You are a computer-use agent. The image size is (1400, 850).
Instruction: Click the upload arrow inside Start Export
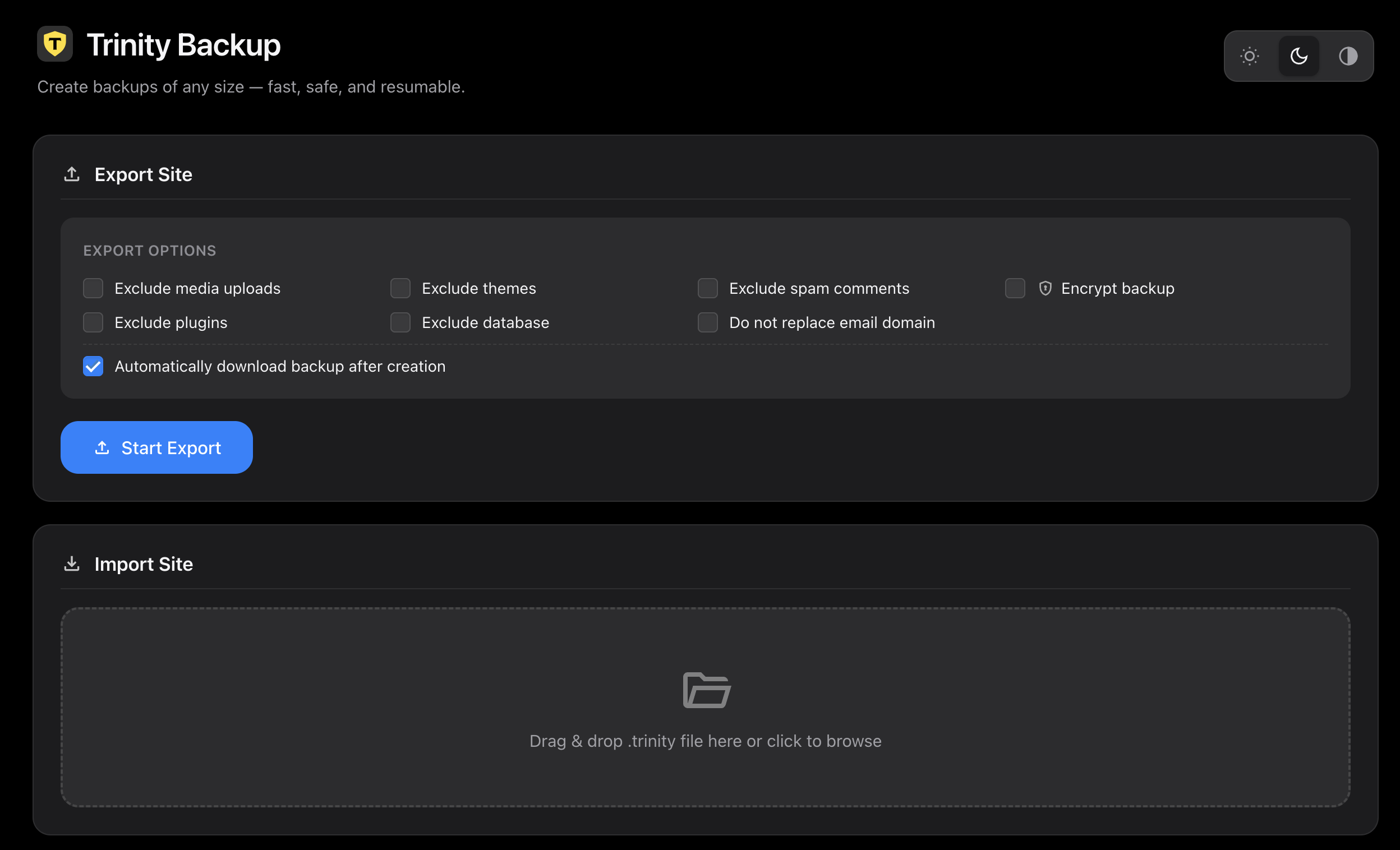(x=103, y=447)
